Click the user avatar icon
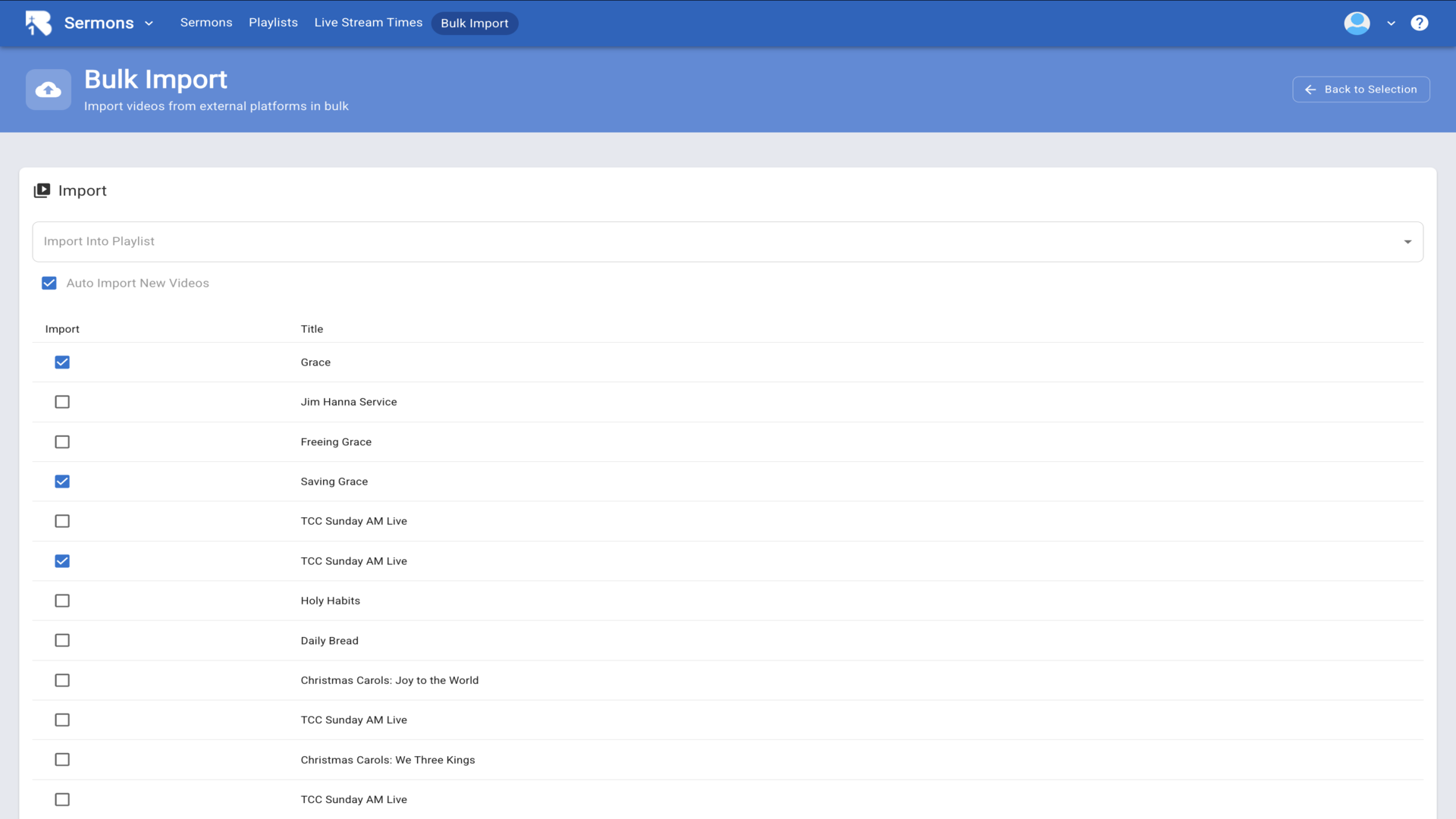Screen dimensions: 1456x819 1357,23
